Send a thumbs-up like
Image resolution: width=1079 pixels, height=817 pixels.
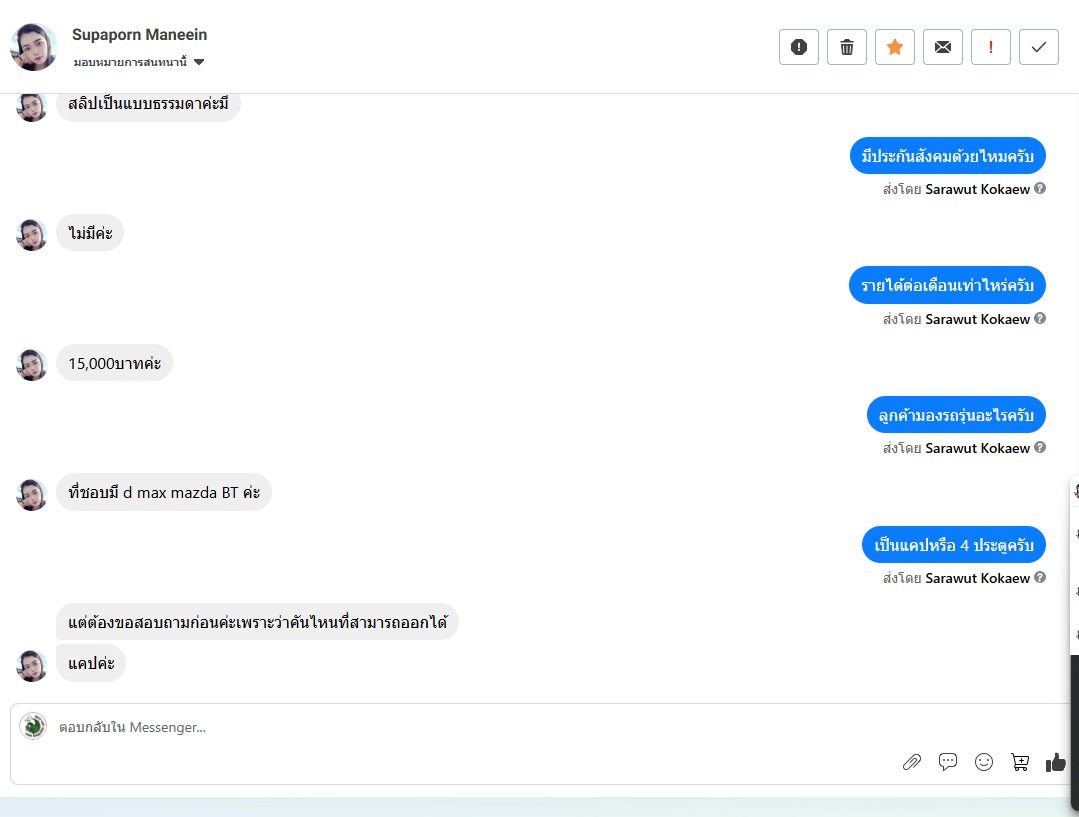coord(1056,762)
